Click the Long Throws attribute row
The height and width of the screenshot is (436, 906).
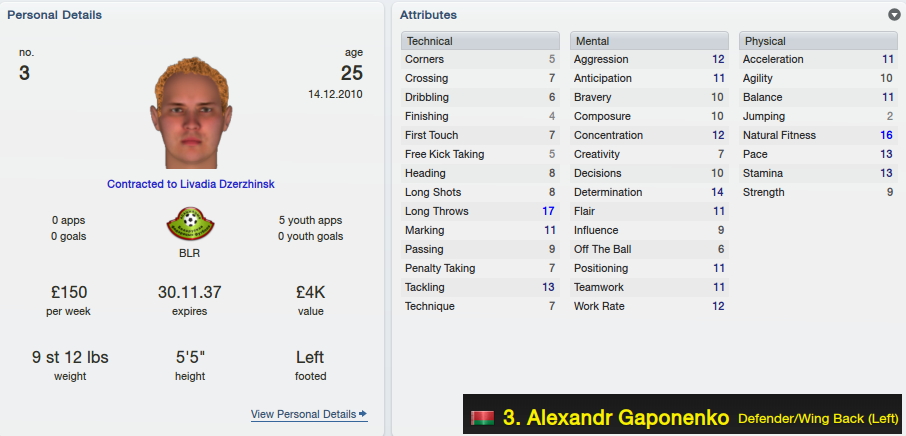(x=480, y=211)
